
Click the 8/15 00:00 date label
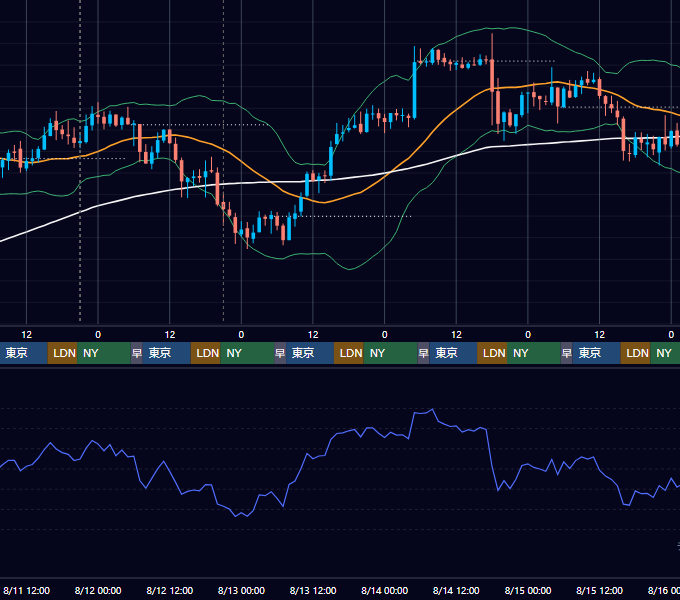click(528, 590)
